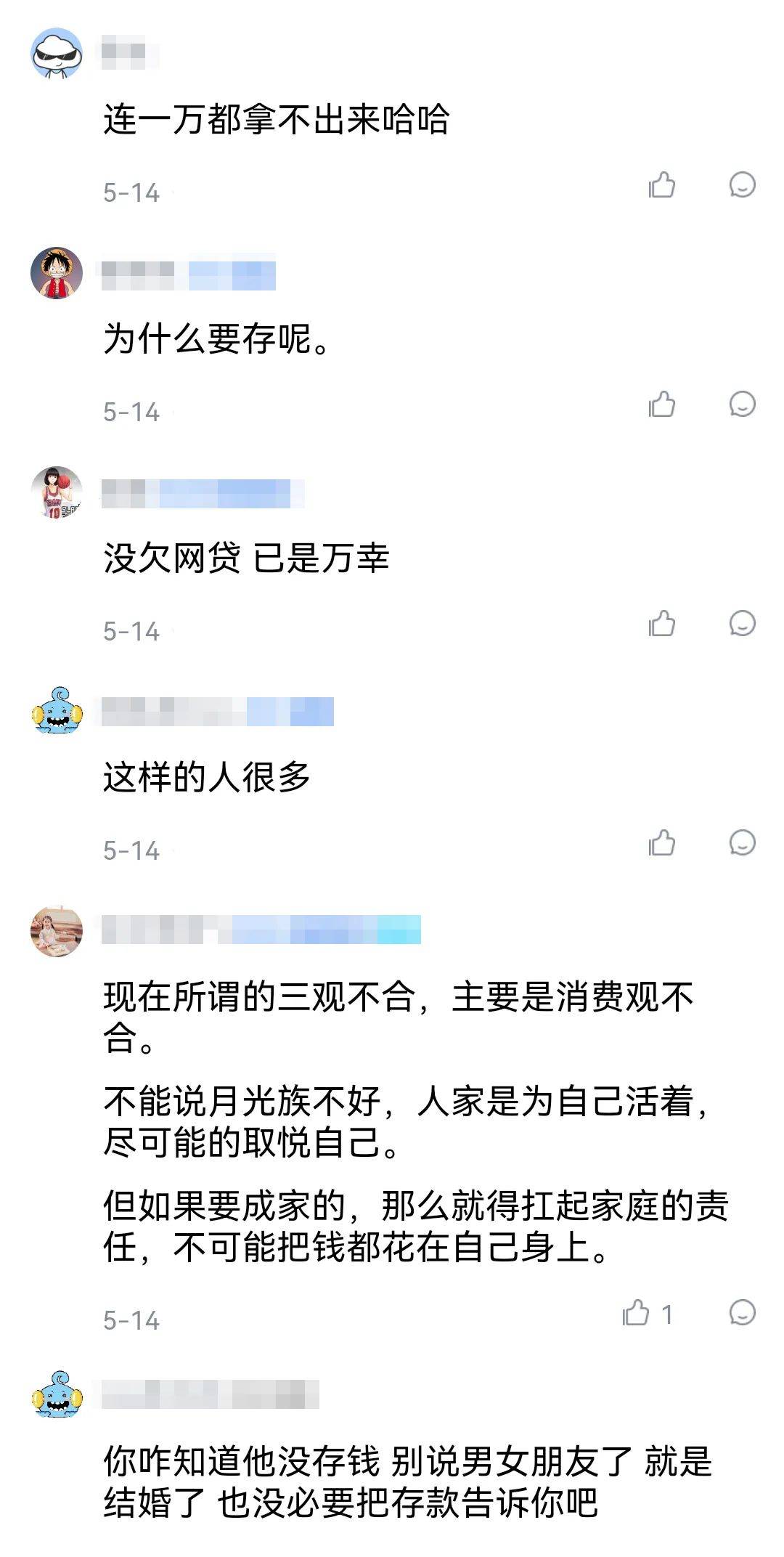Like the comment 连一万都拿不出来哈哈
Viewport: 784px width, 1557px height.
[662, 185]
